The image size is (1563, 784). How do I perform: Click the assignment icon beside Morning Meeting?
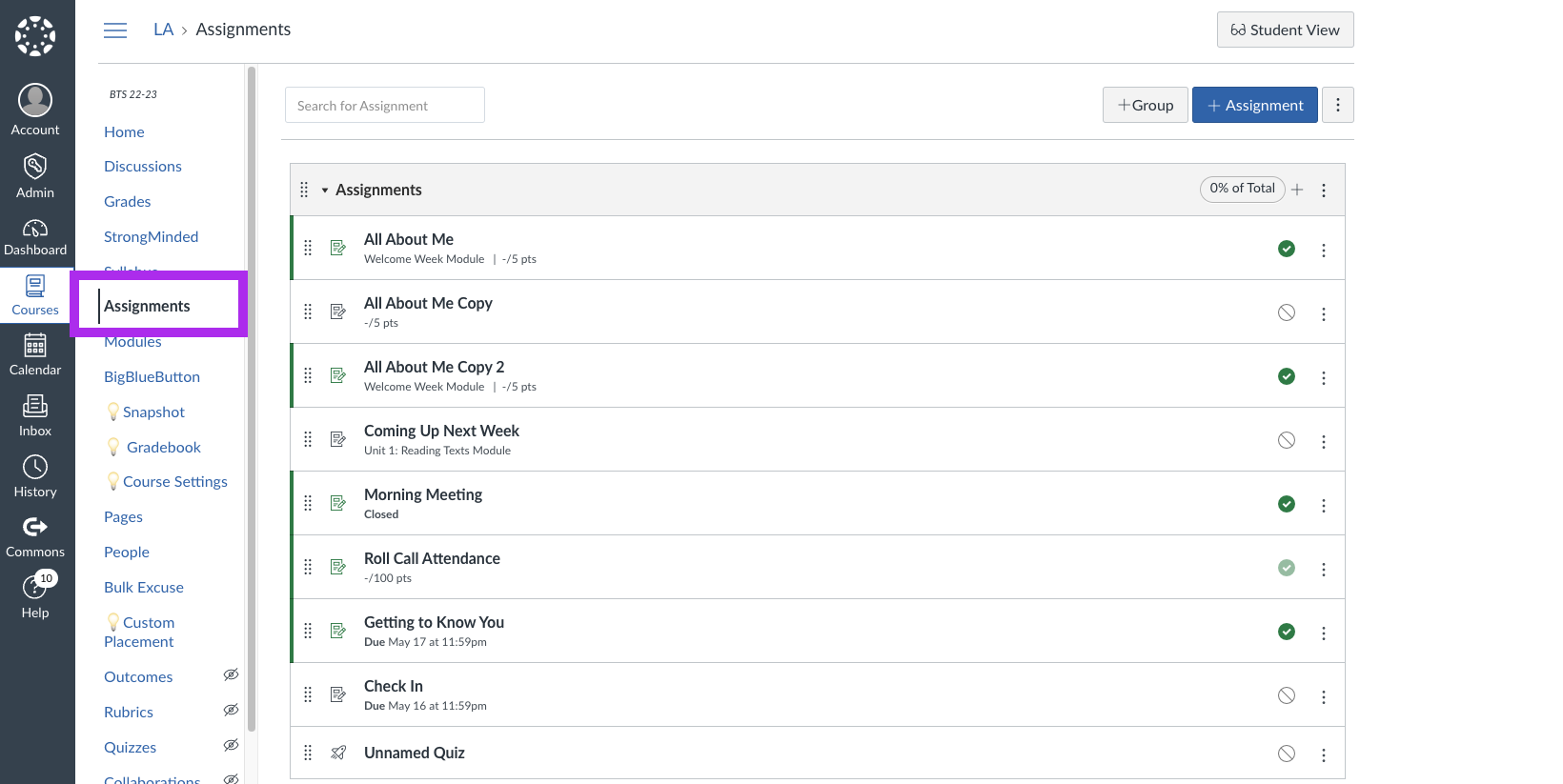[338, 503]
